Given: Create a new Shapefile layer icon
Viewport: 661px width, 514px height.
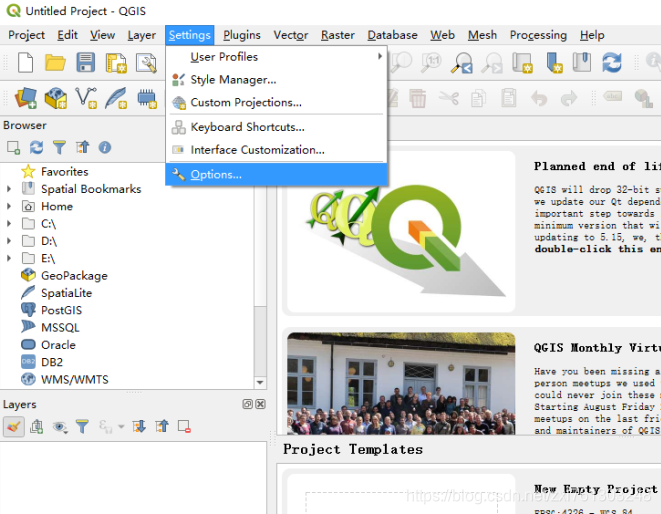Looking at the screenshot, I should click(x=86, y=98).
